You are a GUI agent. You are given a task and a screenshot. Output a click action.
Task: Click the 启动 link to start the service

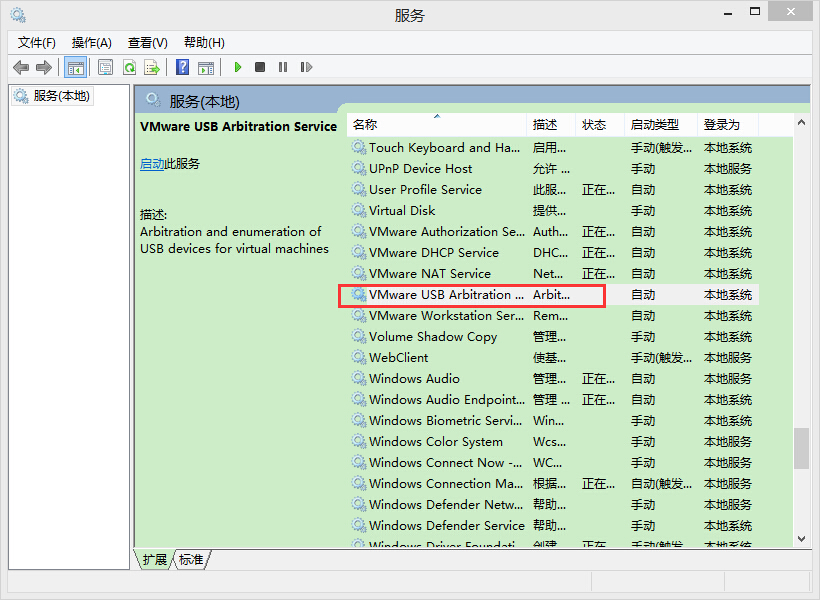point(152,164)
